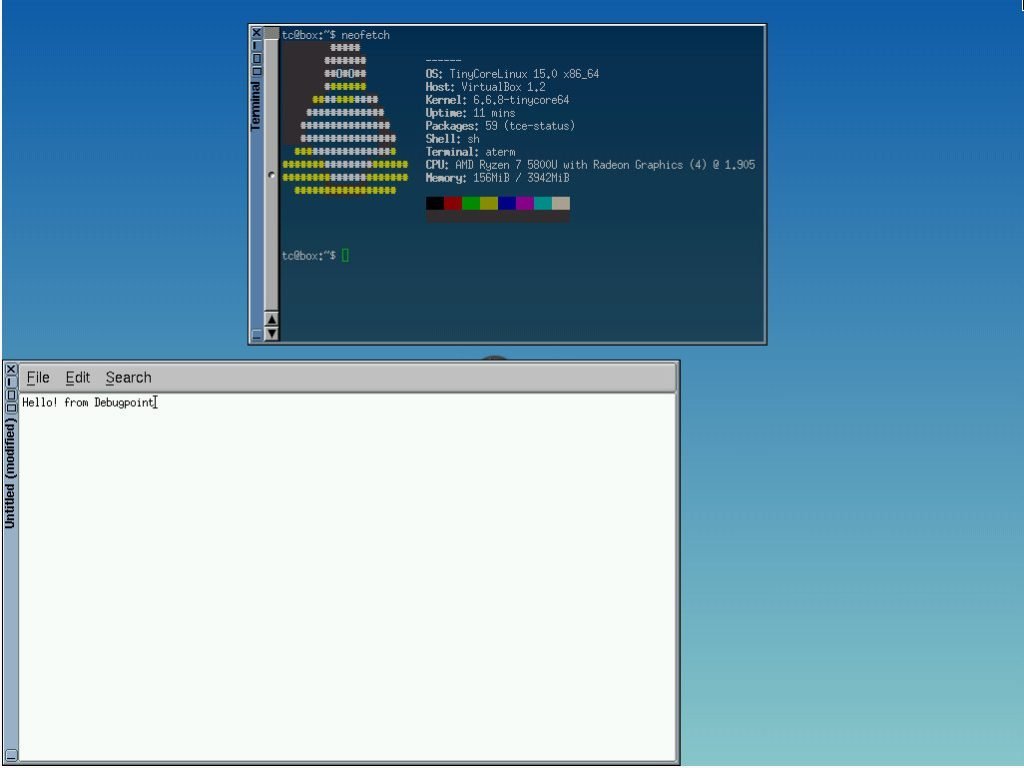Maximize Terminal height with the tall rectangle button
Image resolution: width=1024 pixels, height=768 pixels.
(257, 58)
